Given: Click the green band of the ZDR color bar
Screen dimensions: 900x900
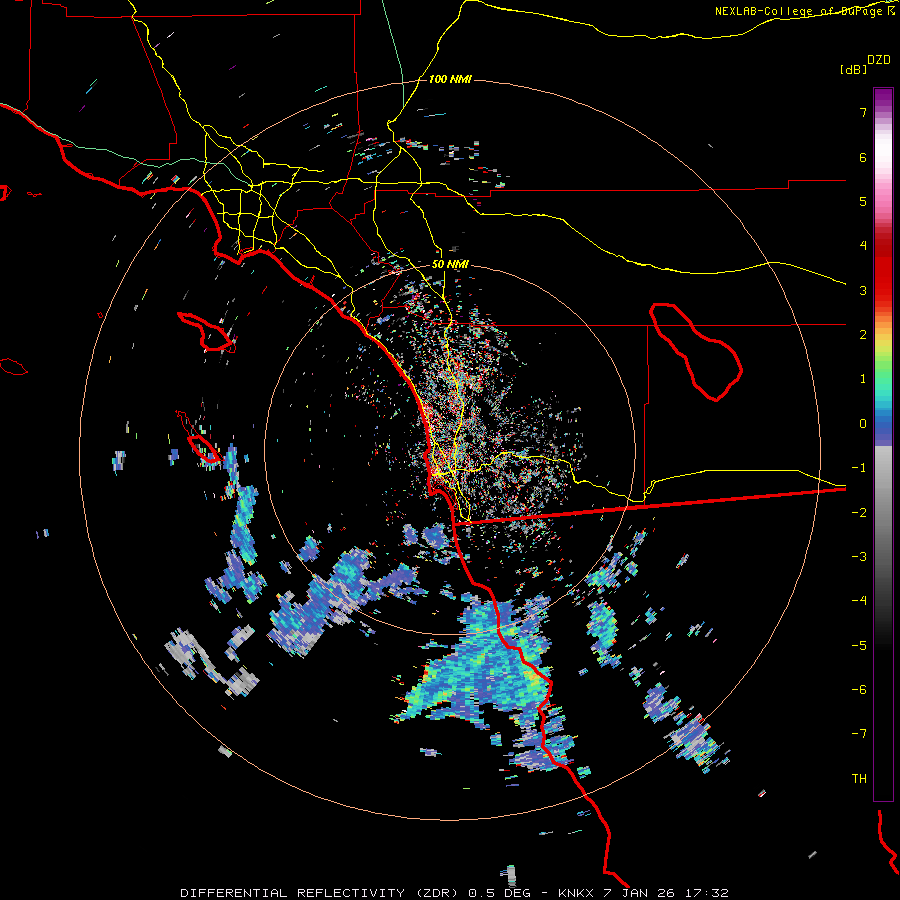Looking at the screenshot, I should pyautogui.click(x=883, y=373).
